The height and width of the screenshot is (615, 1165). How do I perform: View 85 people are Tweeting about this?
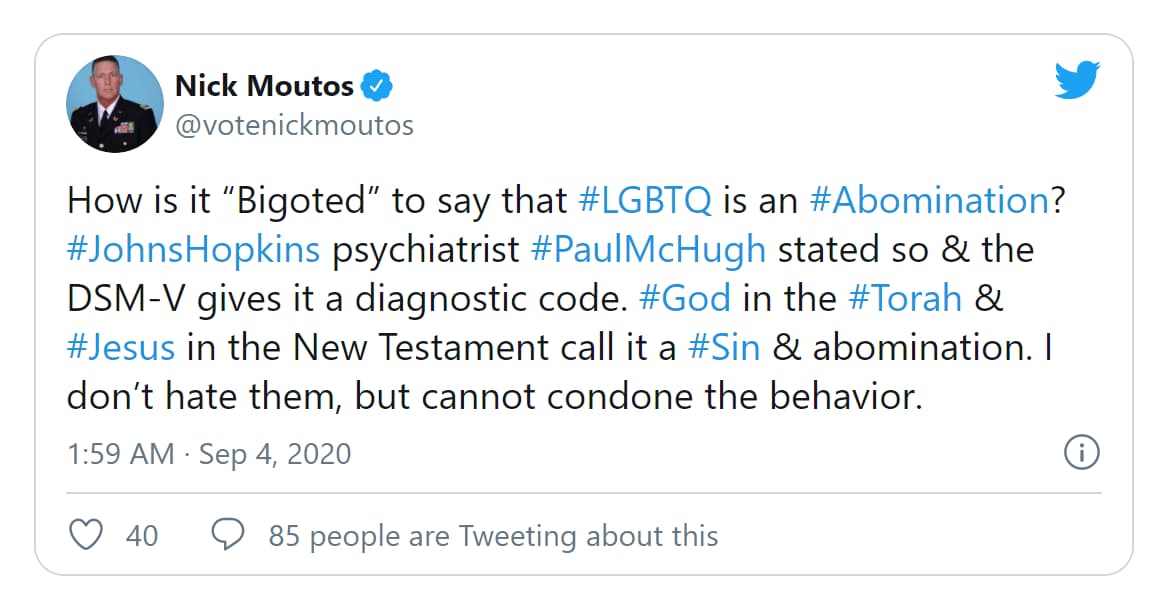493,536
